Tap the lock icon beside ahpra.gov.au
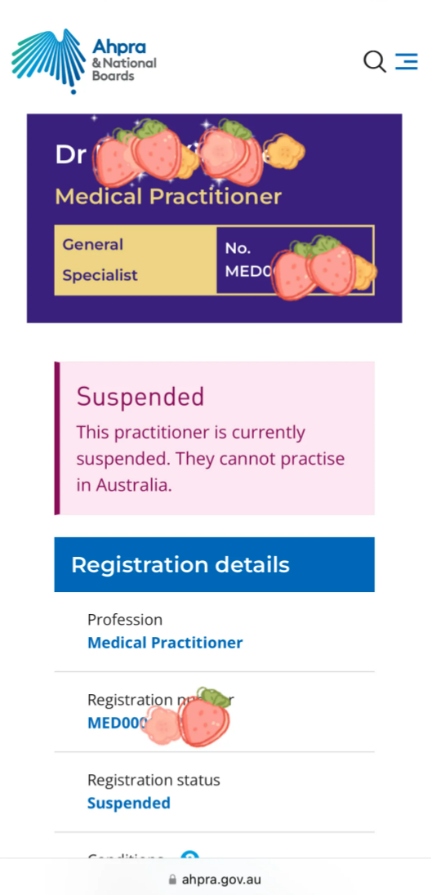 (x=173, y=880)
